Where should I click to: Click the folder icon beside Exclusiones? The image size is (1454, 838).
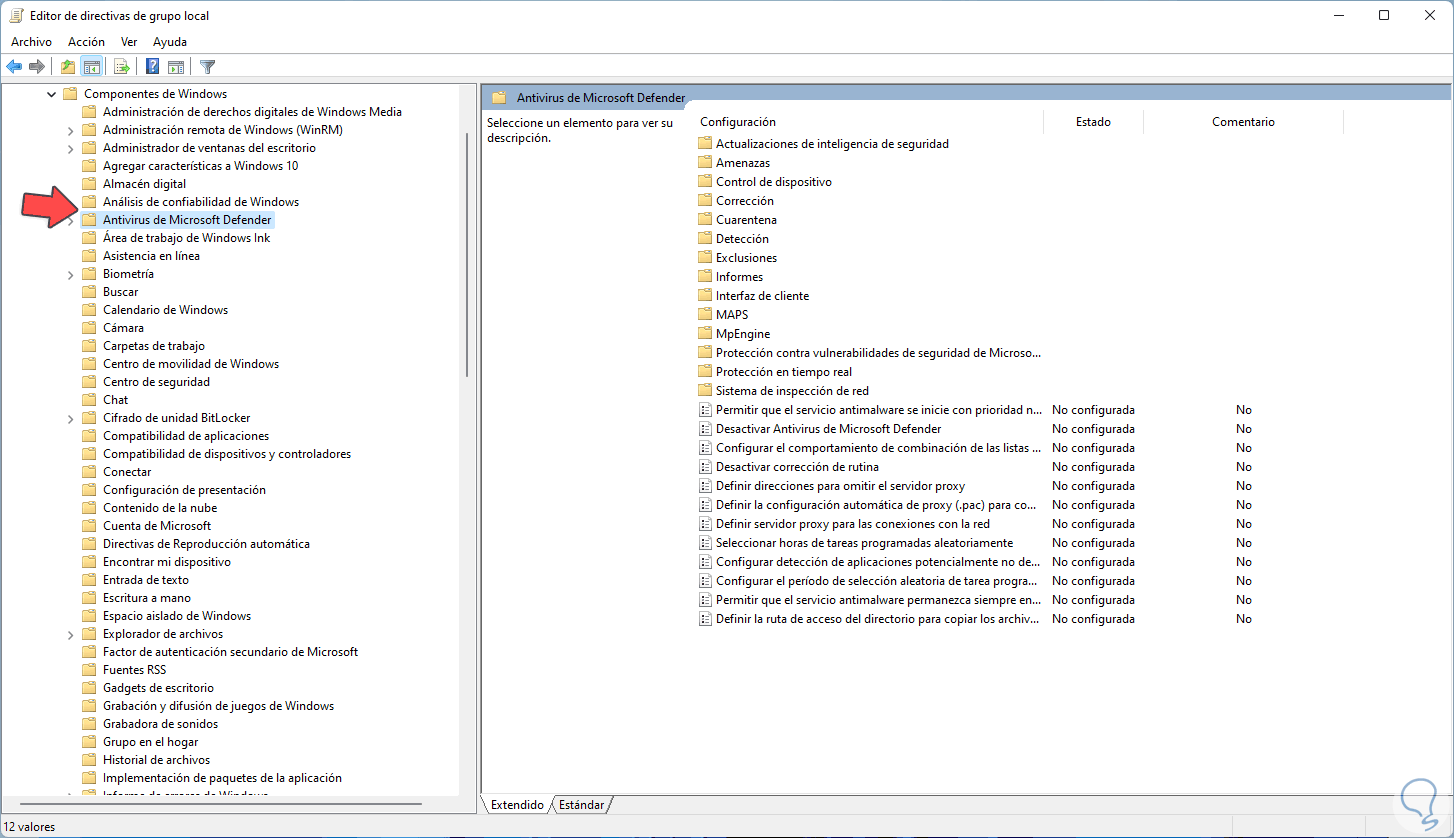[x=705, y=258]
